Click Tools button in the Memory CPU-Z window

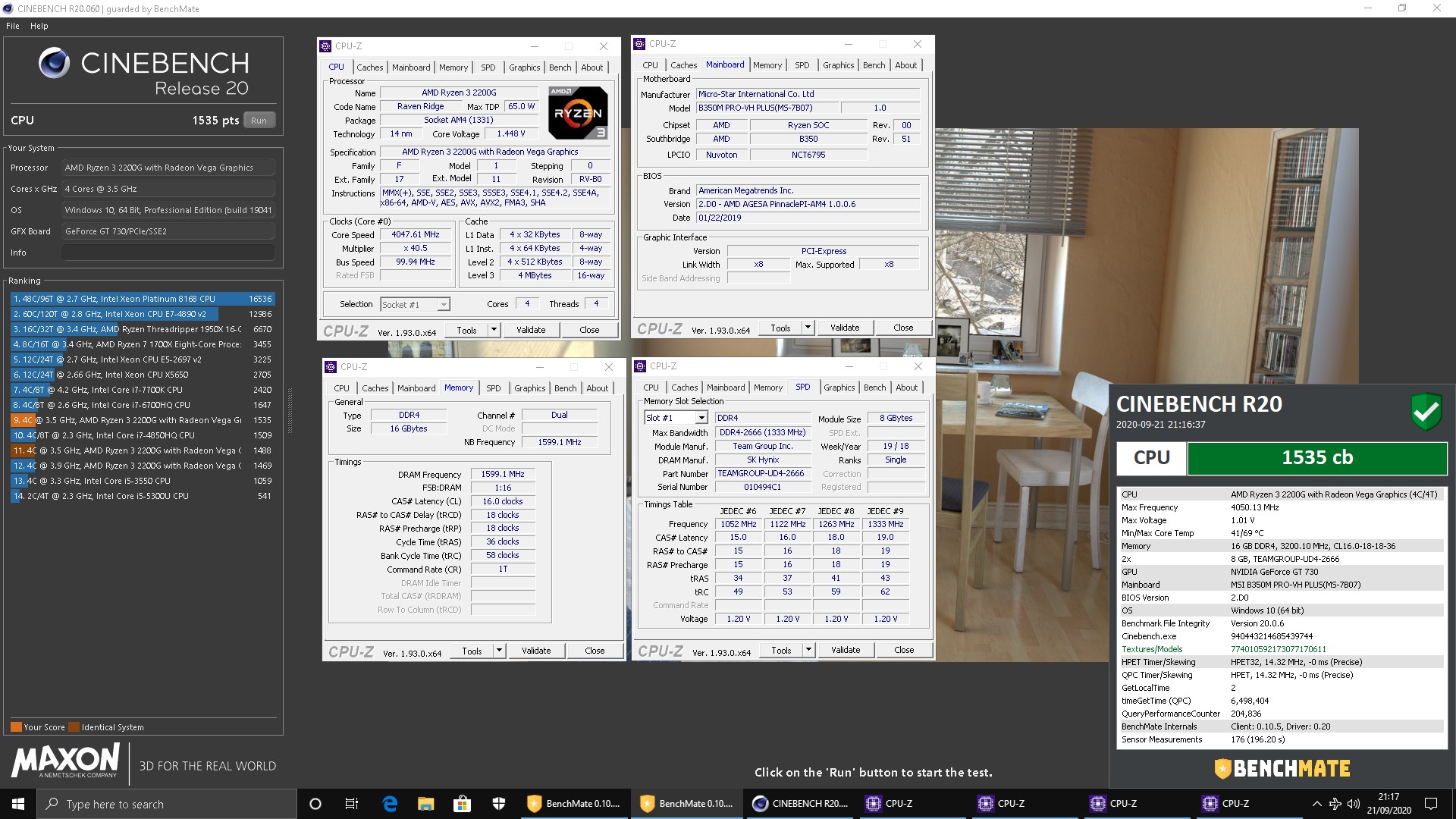point(472,651)
